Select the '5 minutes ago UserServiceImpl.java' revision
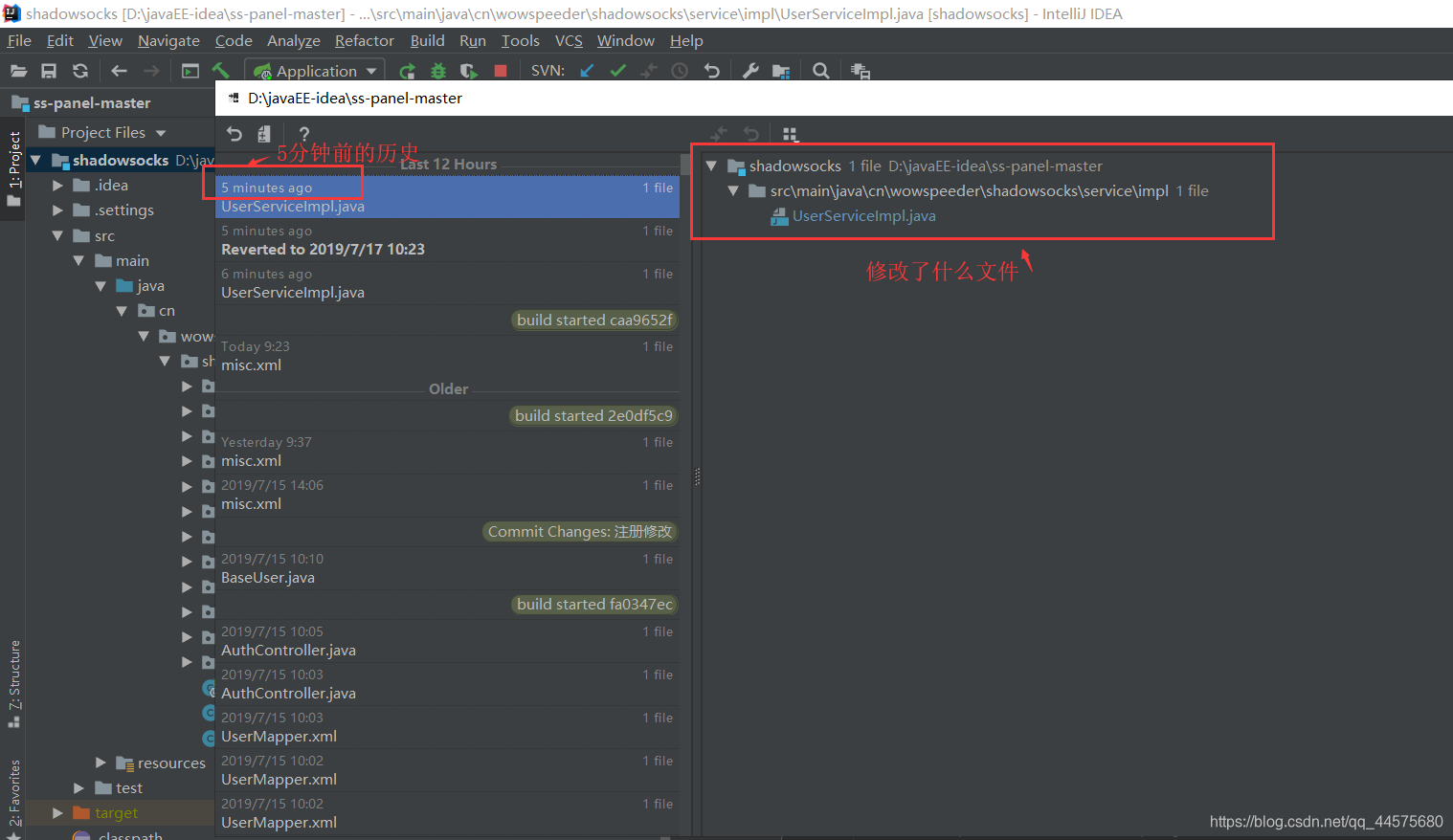Screen dimensions: 1453x840 (x=447, y=197)
